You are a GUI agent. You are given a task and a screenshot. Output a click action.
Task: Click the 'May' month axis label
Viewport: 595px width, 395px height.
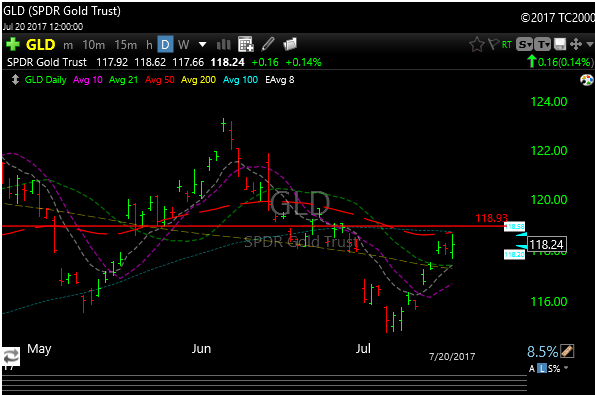point(39,349)
